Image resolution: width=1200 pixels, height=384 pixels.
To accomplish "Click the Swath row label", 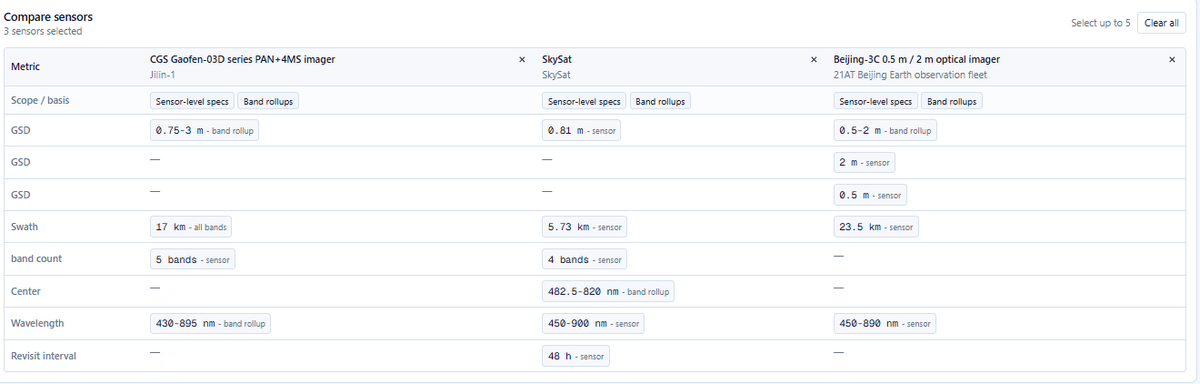I will pyautogui.click(x=24, y=227).
